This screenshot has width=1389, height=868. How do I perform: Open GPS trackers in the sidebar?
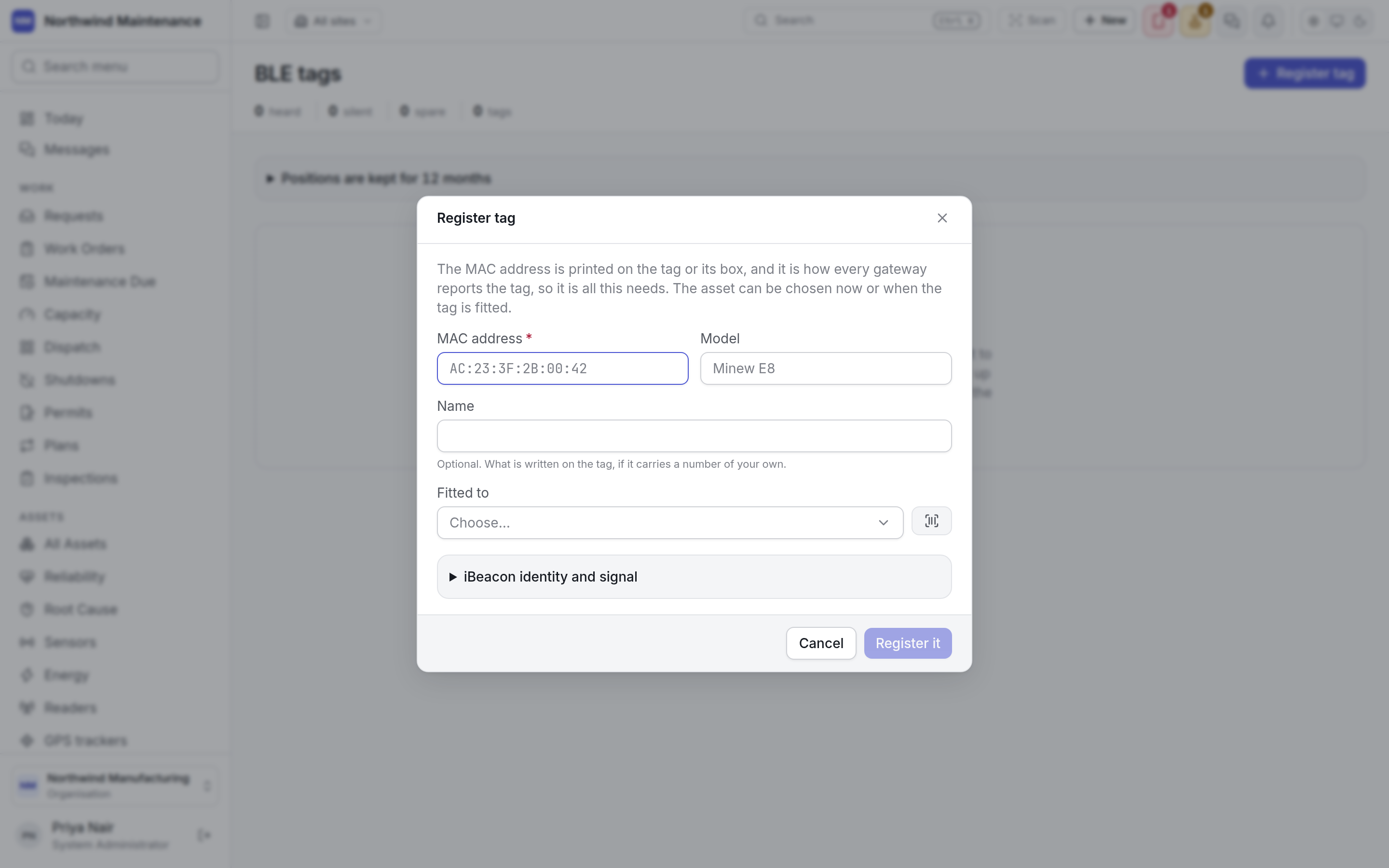(x=115, y=741)
